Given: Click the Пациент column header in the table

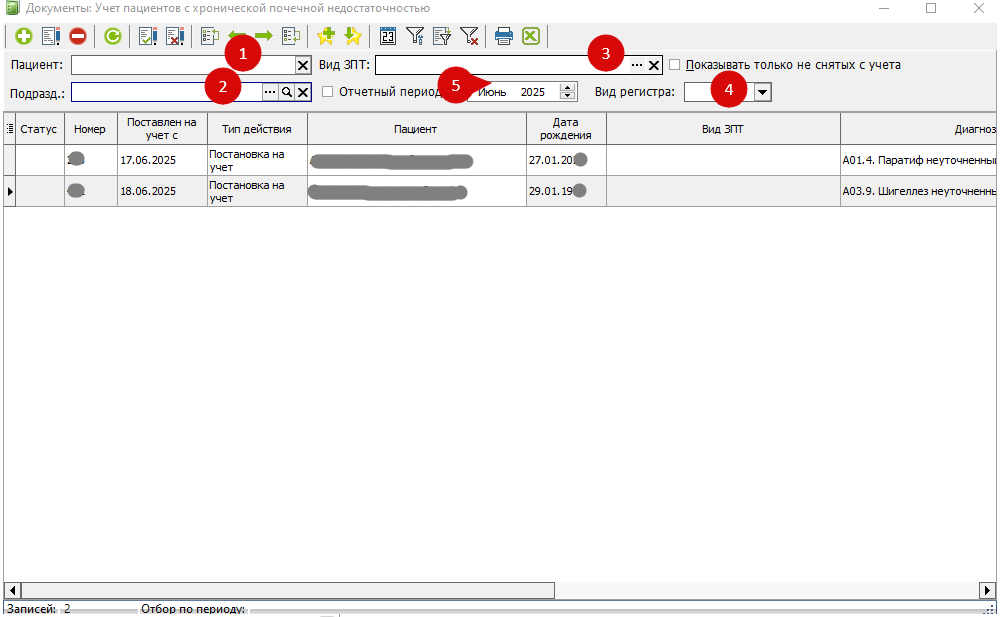Looking at the screenshot, I should [416, 129].
